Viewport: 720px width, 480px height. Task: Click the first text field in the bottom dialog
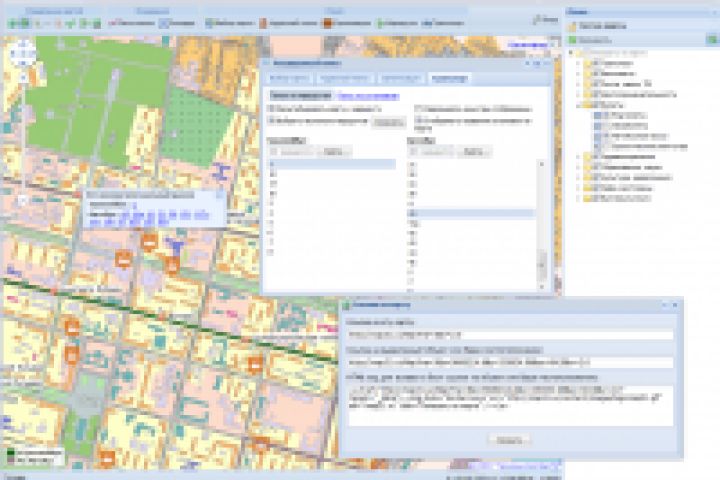tap(510, 334)
